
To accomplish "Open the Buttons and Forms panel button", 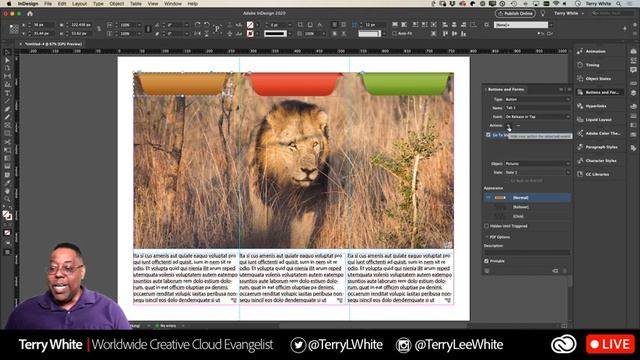I will click(599, 92).
